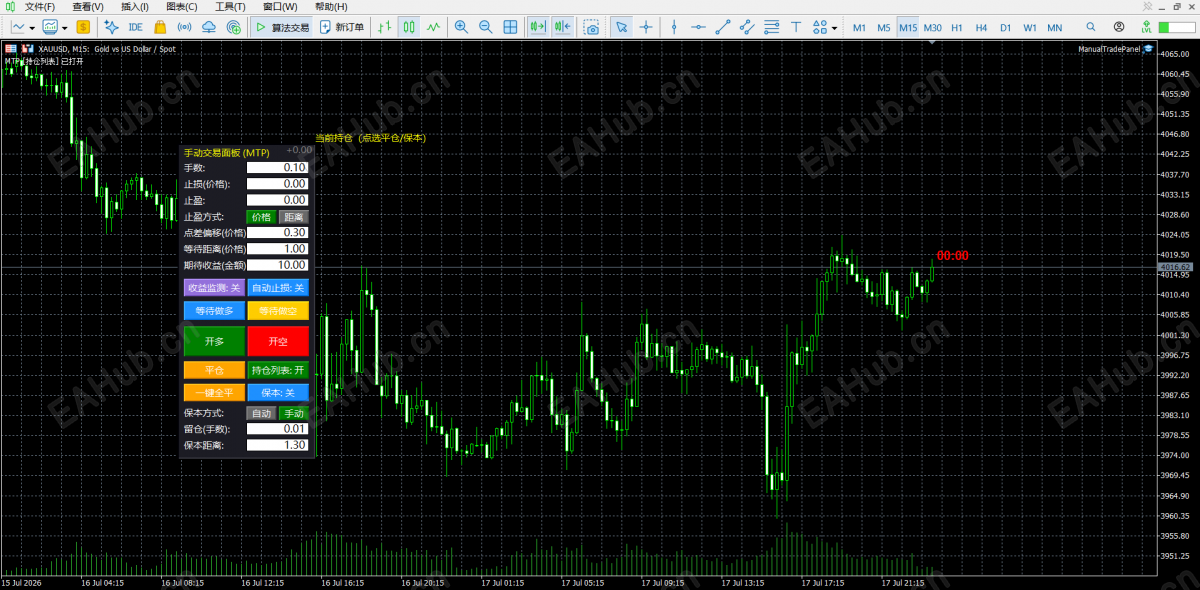Click the 手数 lot size input field
The width and height of the screenshot is (1200, 590).
[277, 168]
